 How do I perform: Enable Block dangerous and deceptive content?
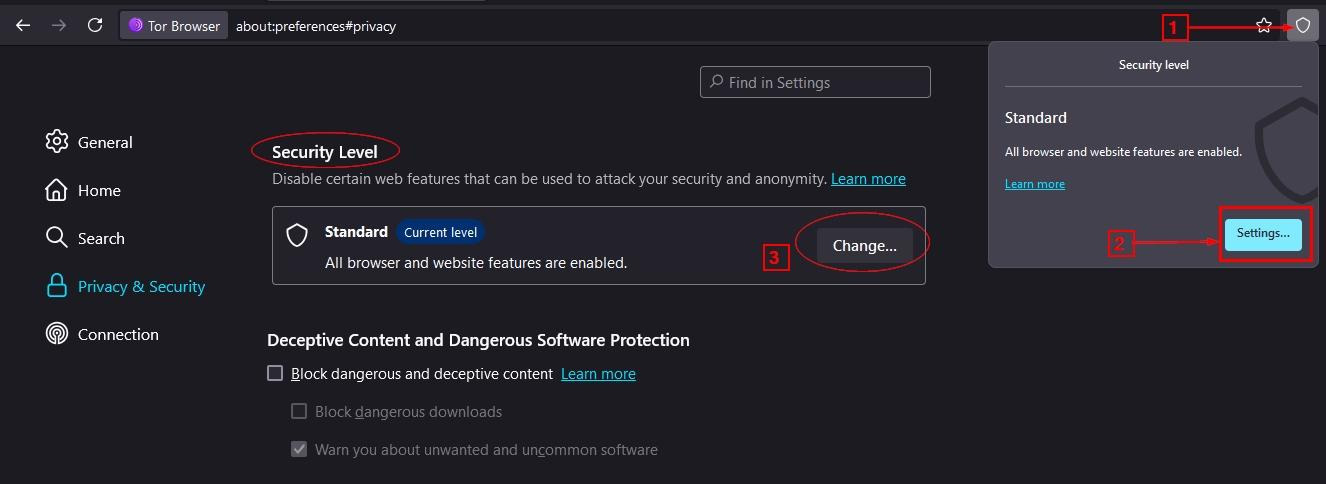pos(275,373)
